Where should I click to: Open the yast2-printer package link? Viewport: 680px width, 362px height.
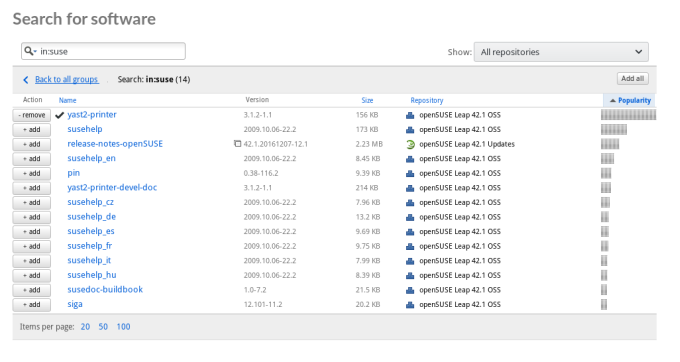(92, 114)
